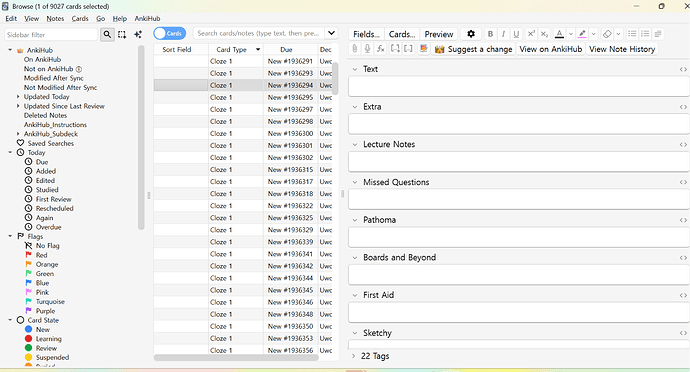The height and width of the screenshot is (372, 690).
Task: Collapse the Lecture Notes field
Action: (355, 144)
